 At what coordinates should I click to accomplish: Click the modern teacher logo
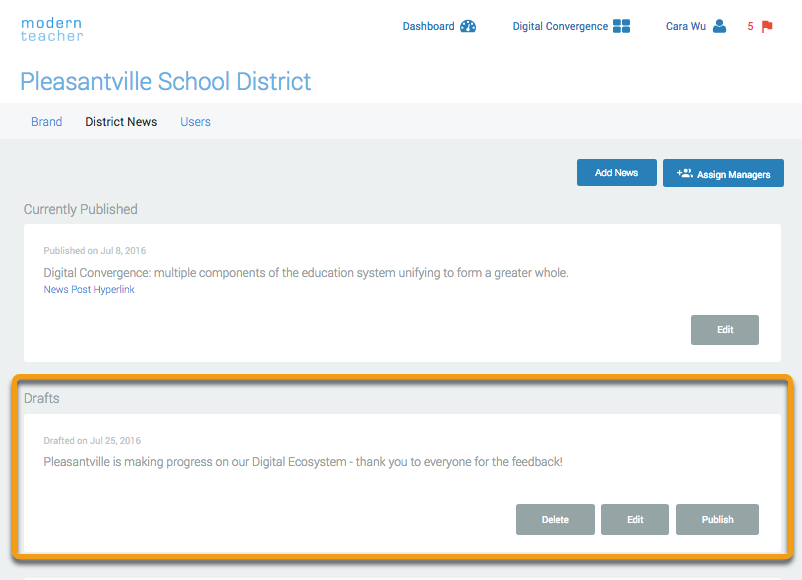pos(52,30)
